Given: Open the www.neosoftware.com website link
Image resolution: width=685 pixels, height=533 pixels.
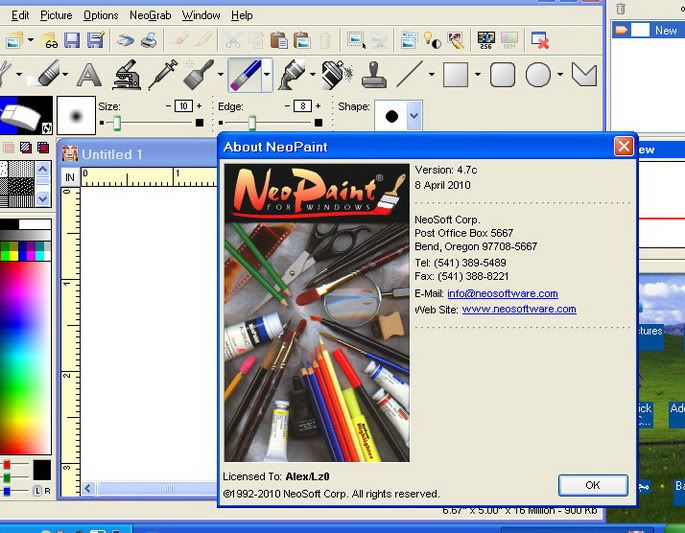Looking at the screenshot, I should (x=519, y=309).
